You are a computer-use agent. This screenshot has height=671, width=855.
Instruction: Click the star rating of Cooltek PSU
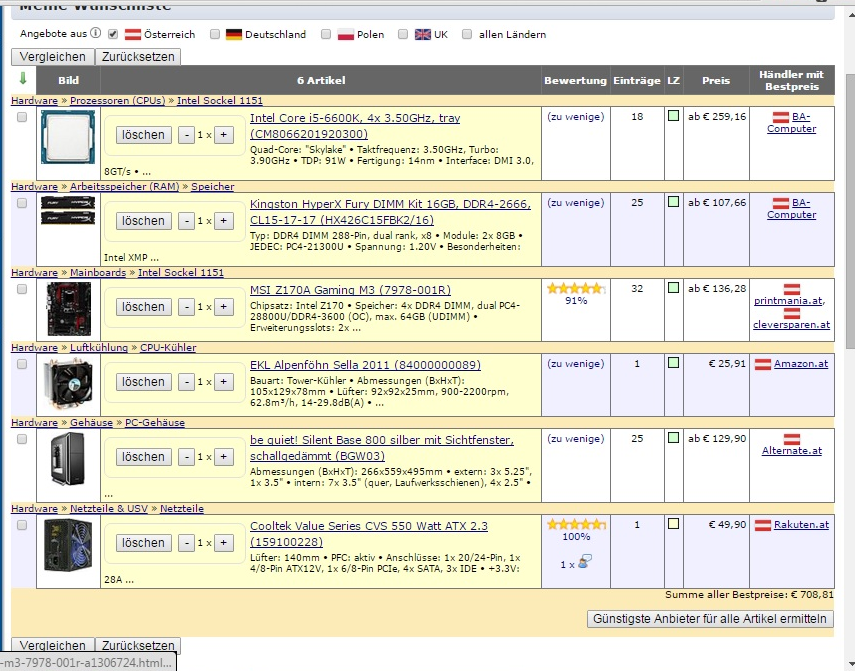576,524
